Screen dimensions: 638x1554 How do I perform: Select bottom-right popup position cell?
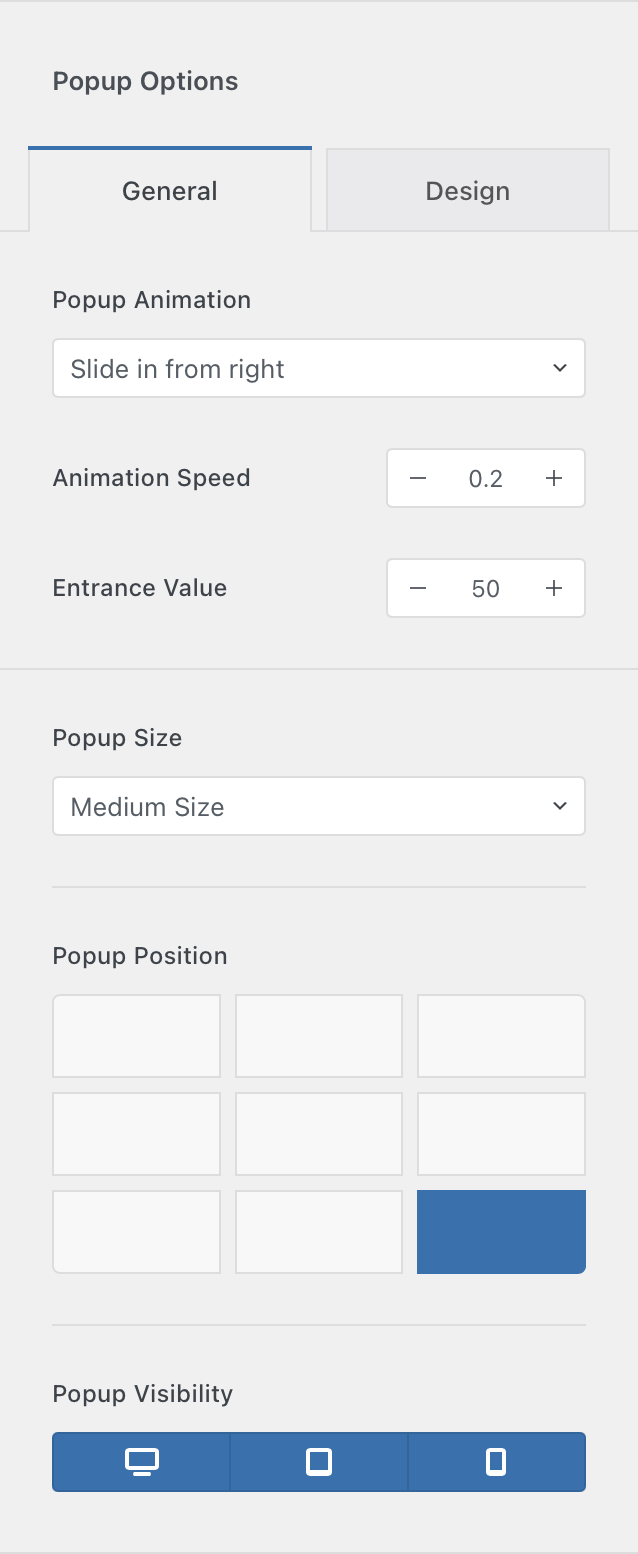tap(501, 1232)
